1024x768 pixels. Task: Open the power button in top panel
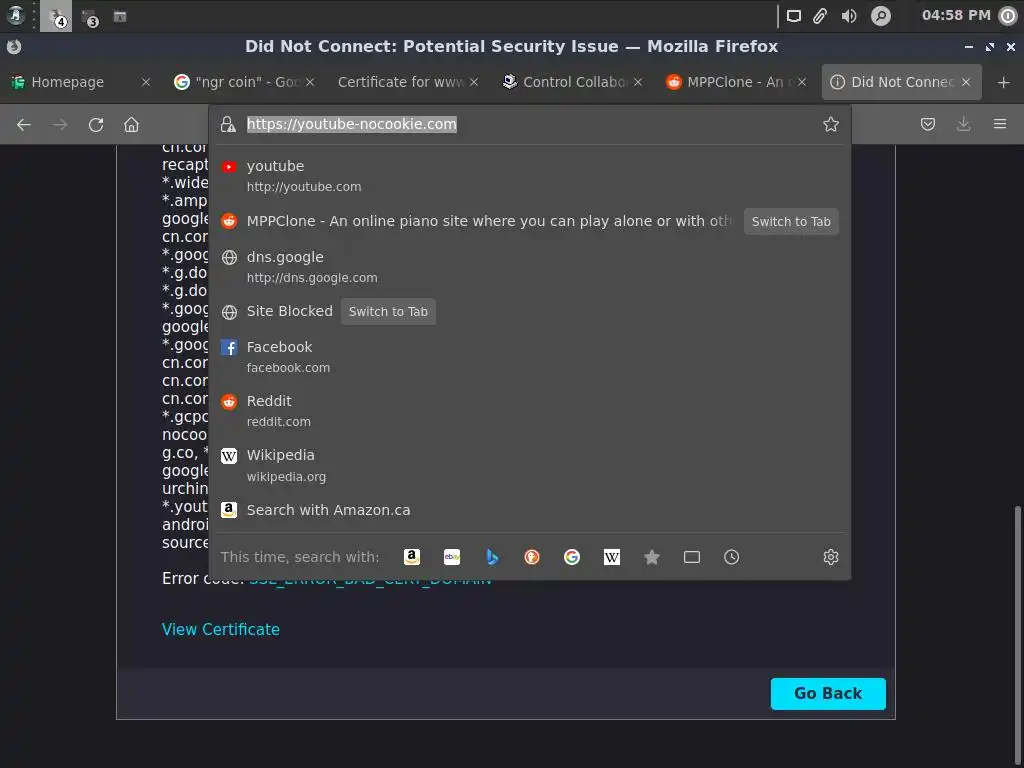(1008, 16)
